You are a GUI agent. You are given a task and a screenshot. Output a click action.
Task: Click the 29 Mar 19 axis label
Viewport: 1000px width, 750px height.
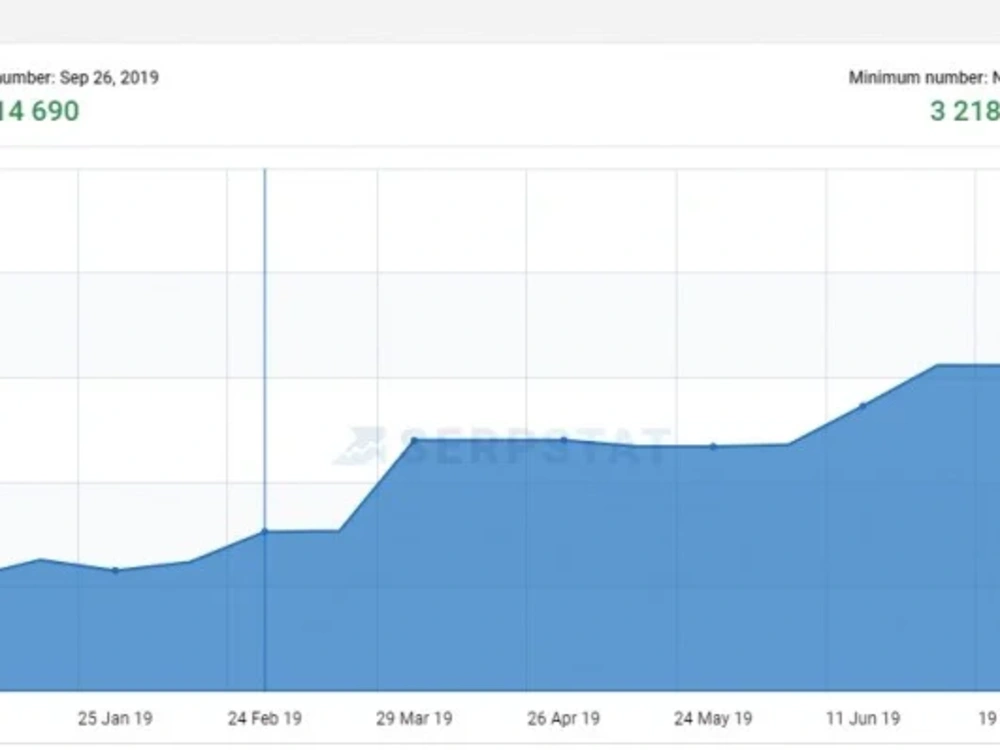pos(414,719)
